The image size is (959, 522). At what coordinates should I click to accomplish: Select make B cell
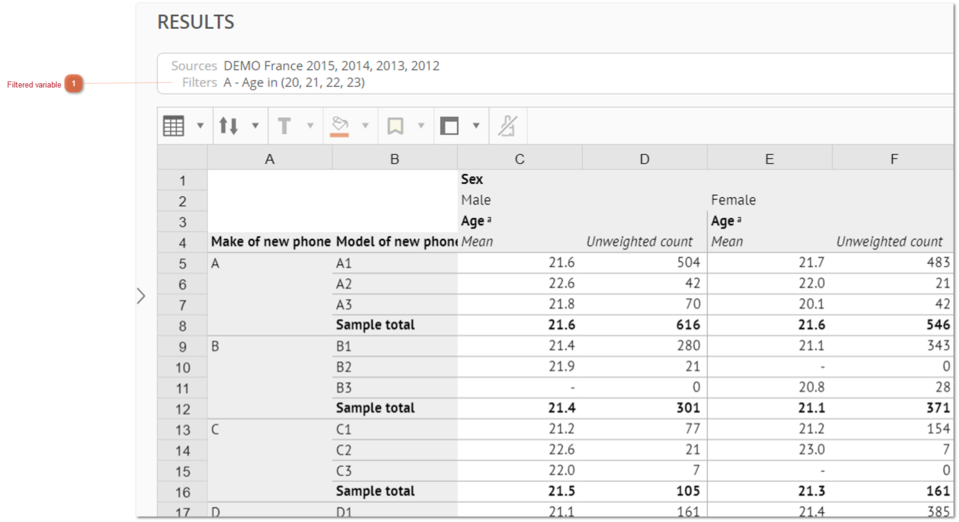point(270,378)
